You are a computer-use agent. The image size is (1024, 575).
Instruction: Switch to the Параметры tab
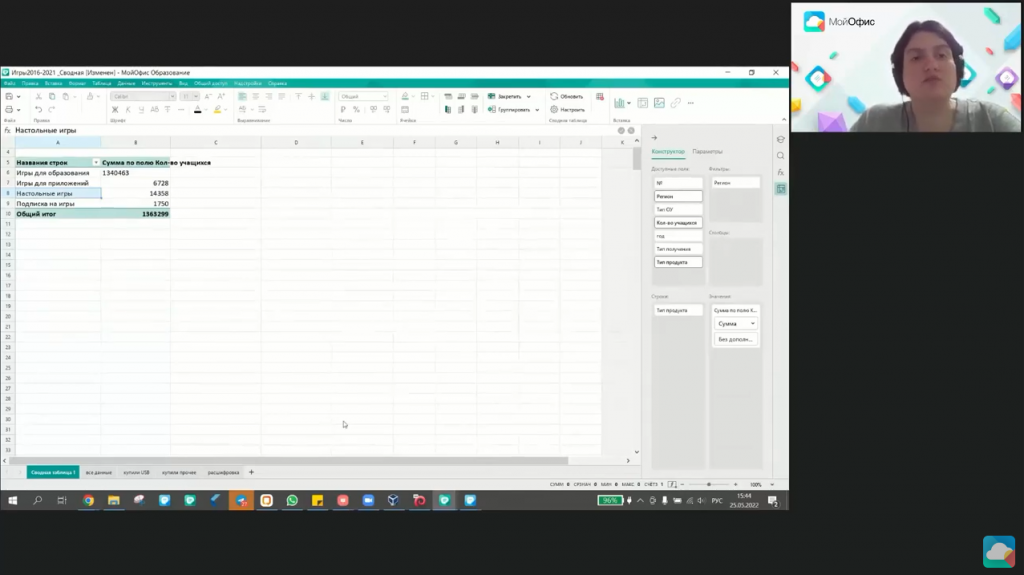[707, 152]
